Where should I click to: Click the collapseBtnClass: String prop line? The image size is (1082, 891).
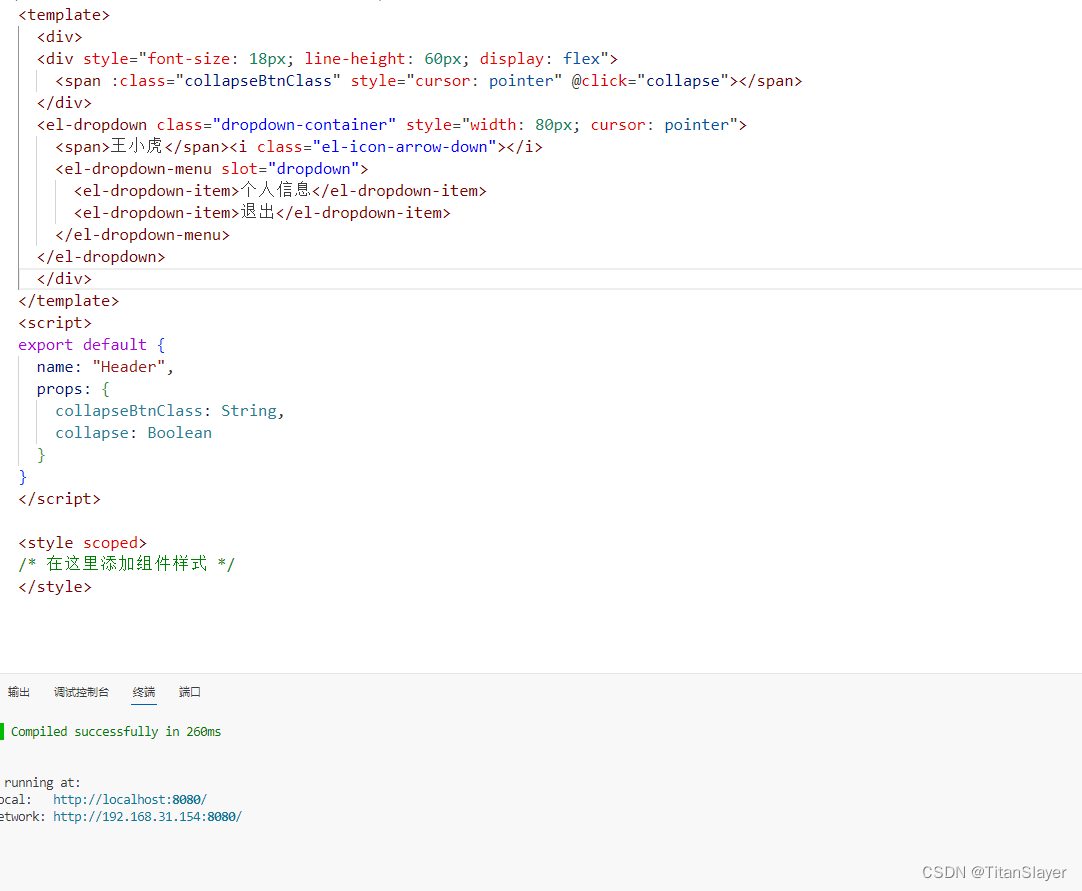click(x=170, y=411)
